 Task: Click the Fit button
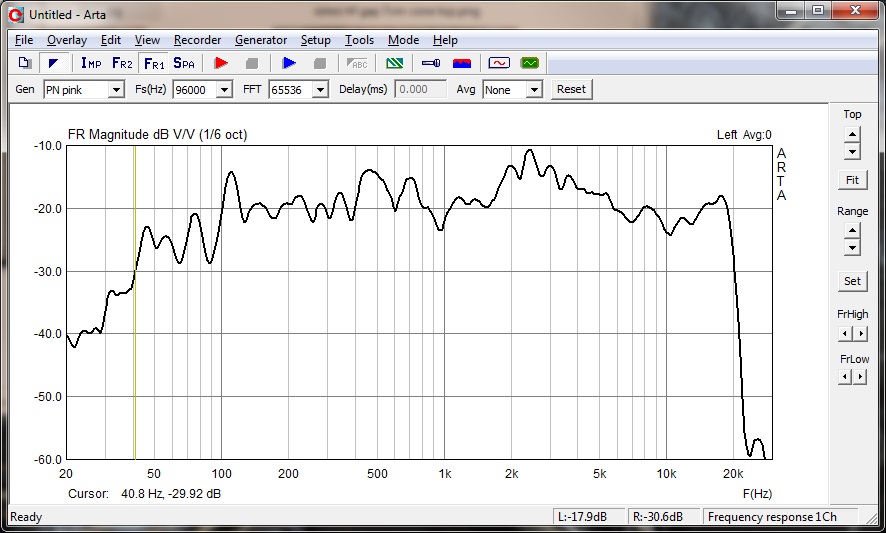point(852,180)
